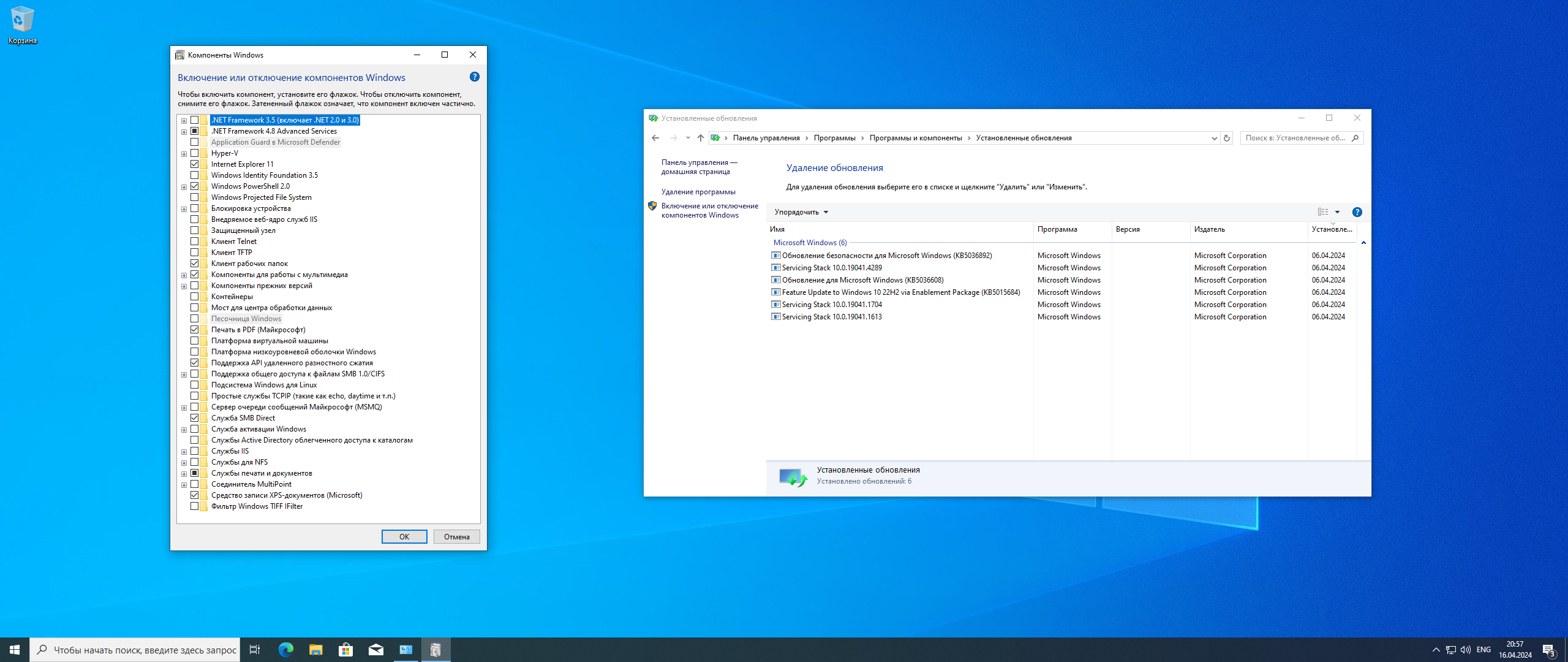Select the Servicing Stack 10.0.19041.4289 icon
Viewport: 1568px width, 662px height.
pos(776,268)
